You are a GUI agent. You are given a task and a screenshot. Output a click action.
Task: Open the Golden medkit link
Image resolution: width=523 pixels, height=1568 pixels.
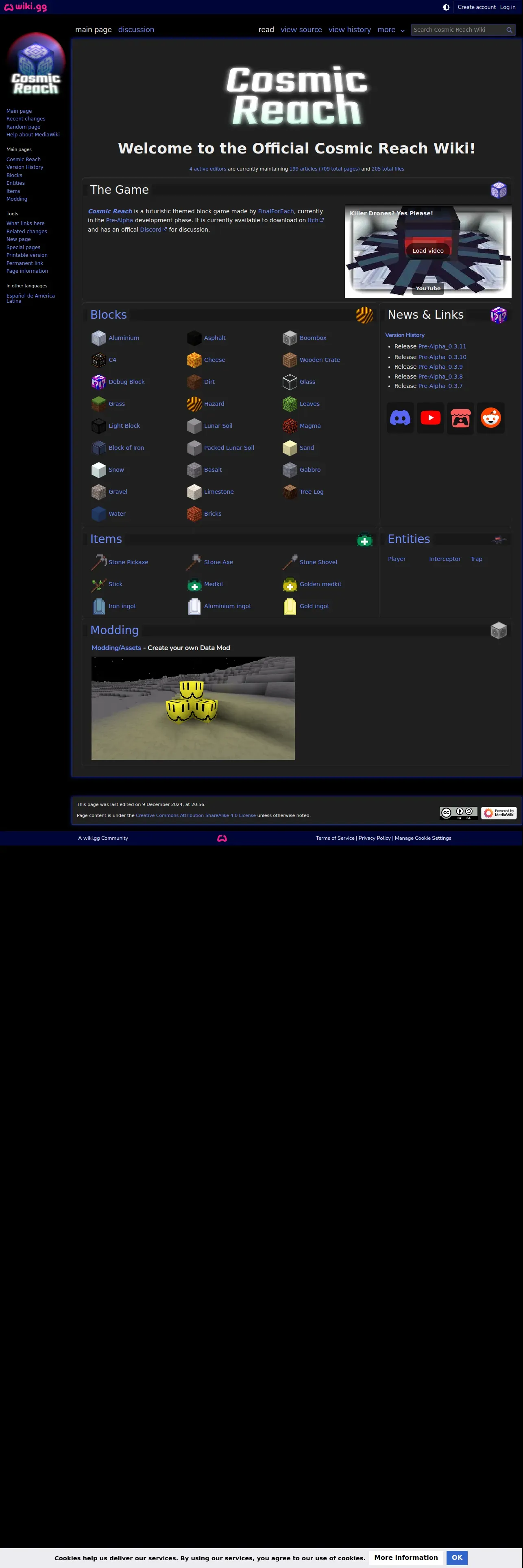coord(320,585)
